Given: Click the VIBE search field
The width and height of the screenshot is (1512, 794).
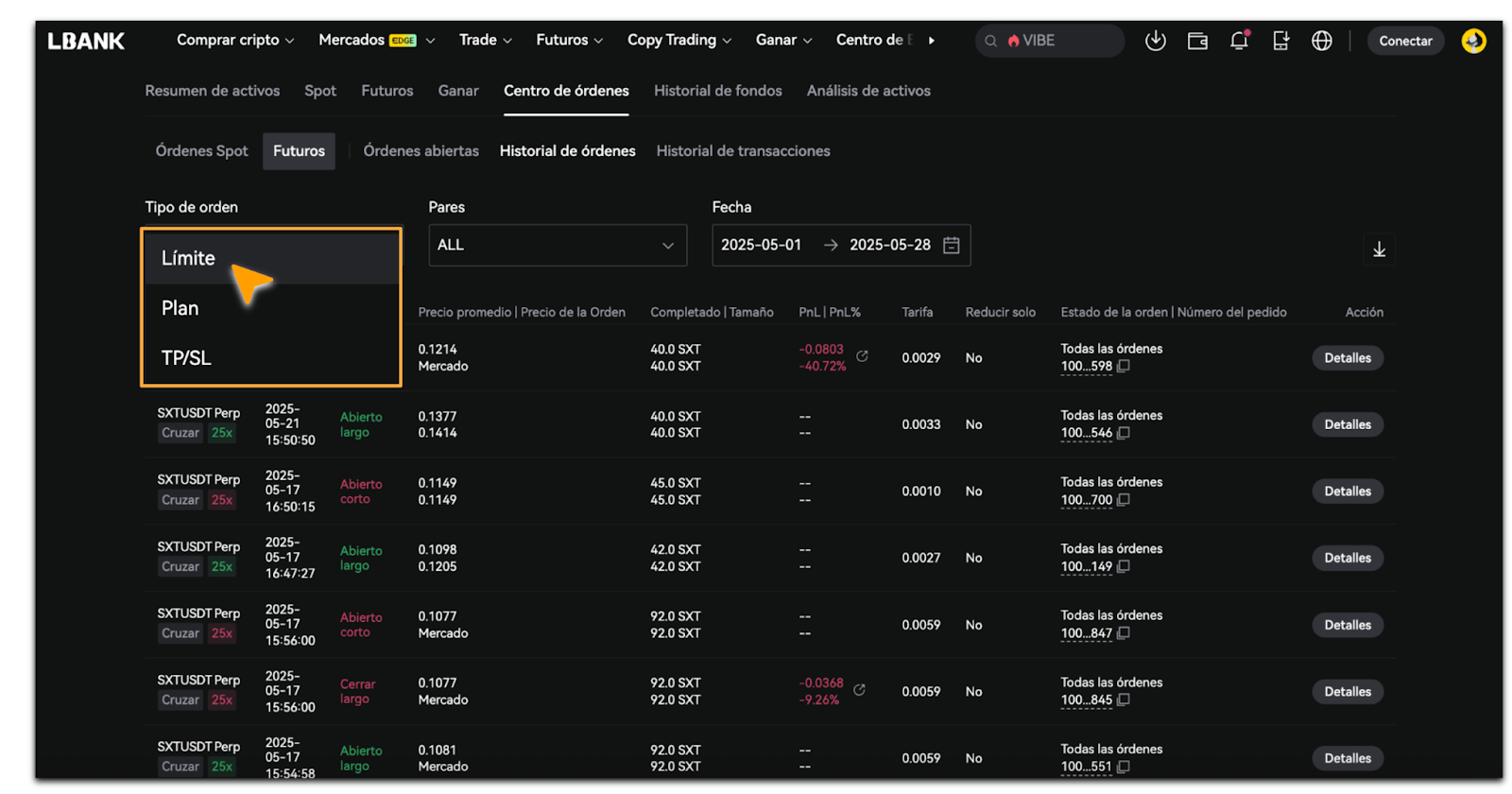Looking at the screenshot, I should [1049, 41].
